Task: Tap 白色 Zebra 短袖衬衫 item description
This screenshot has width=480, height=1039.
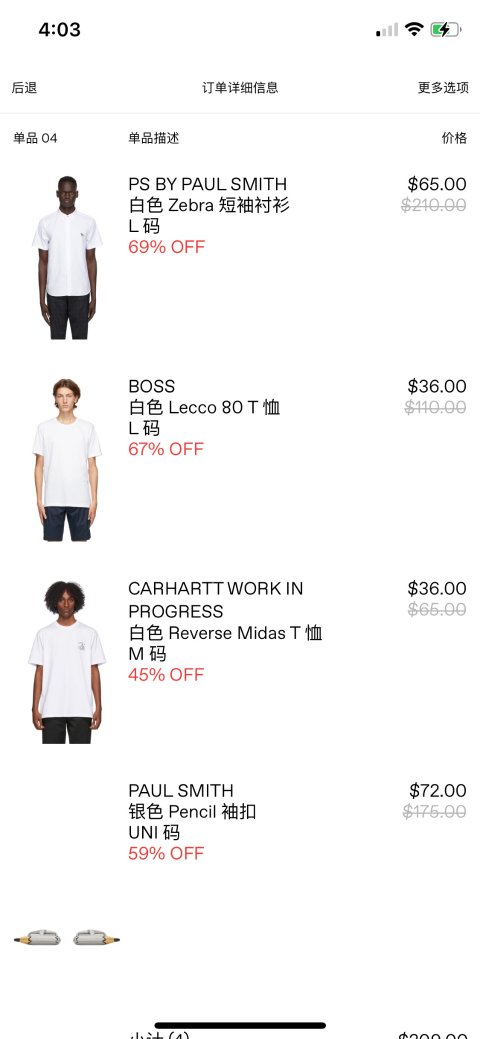Action: click(209, 205)
